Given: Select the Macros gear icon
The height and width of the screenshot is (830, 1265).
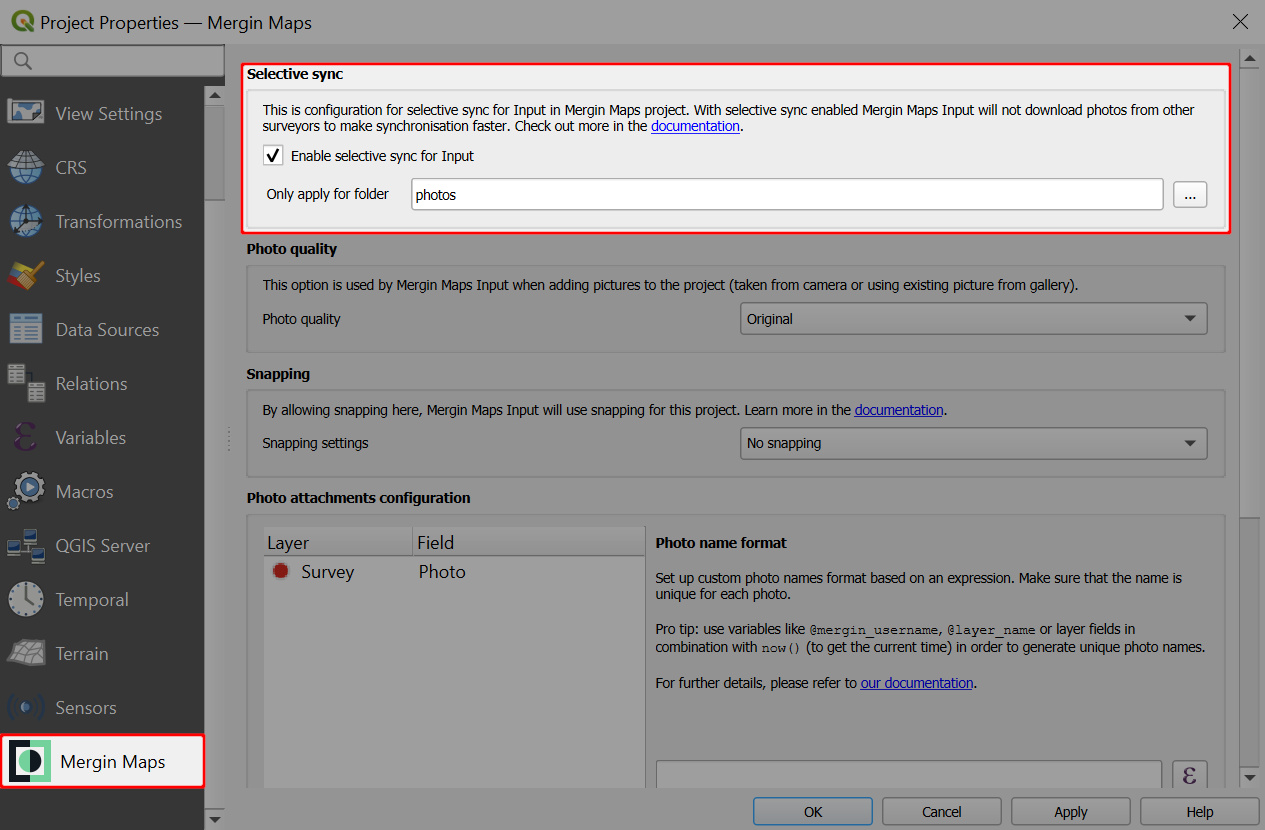Looking at the screenshot, I should [x=26, y=491].
